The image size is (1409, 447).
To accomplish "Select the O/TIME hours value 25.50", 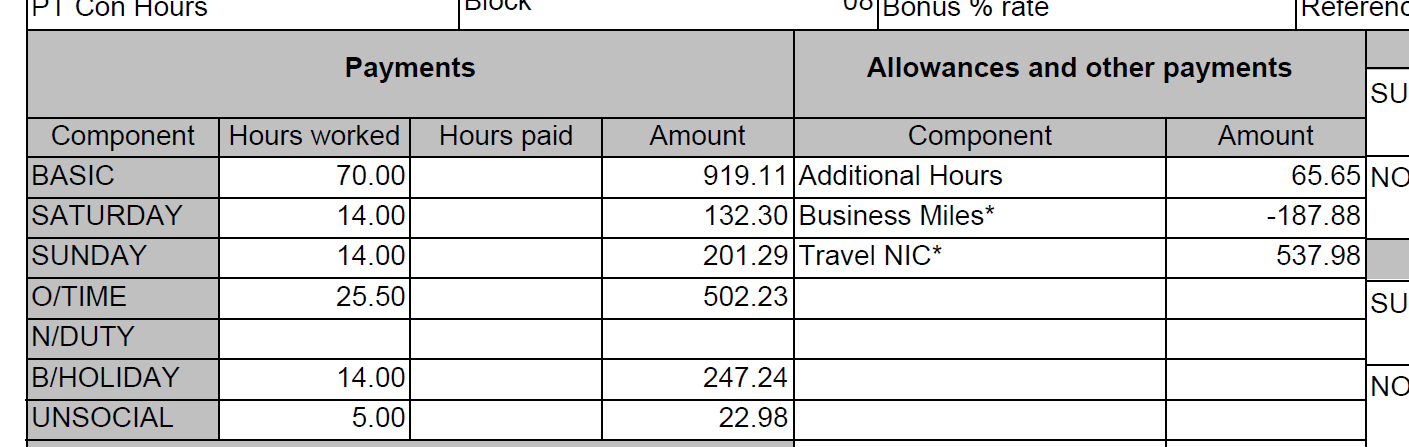I will [370, 297].
